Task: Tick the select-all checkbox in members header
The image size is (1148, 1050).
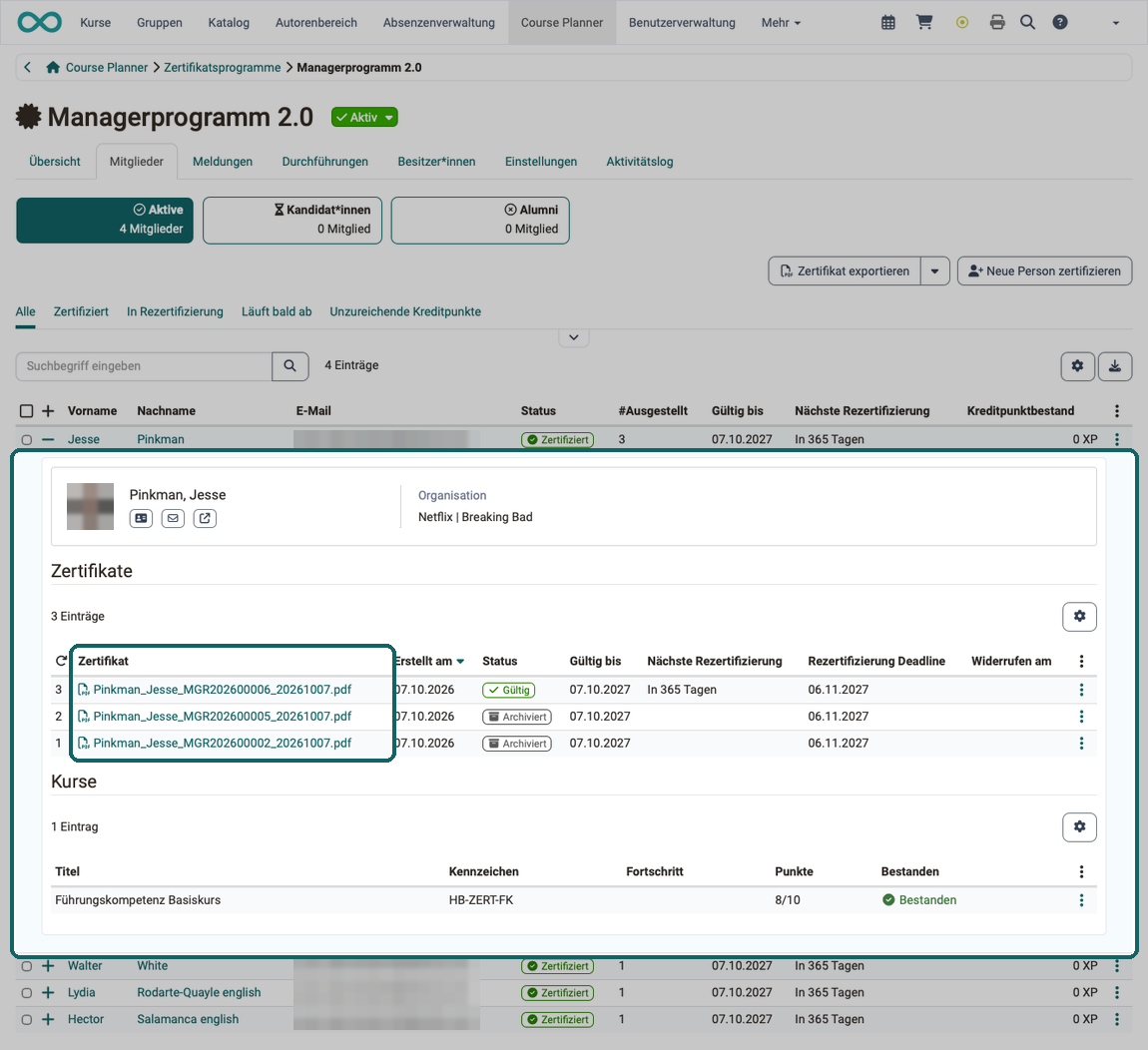Action: 26,411
